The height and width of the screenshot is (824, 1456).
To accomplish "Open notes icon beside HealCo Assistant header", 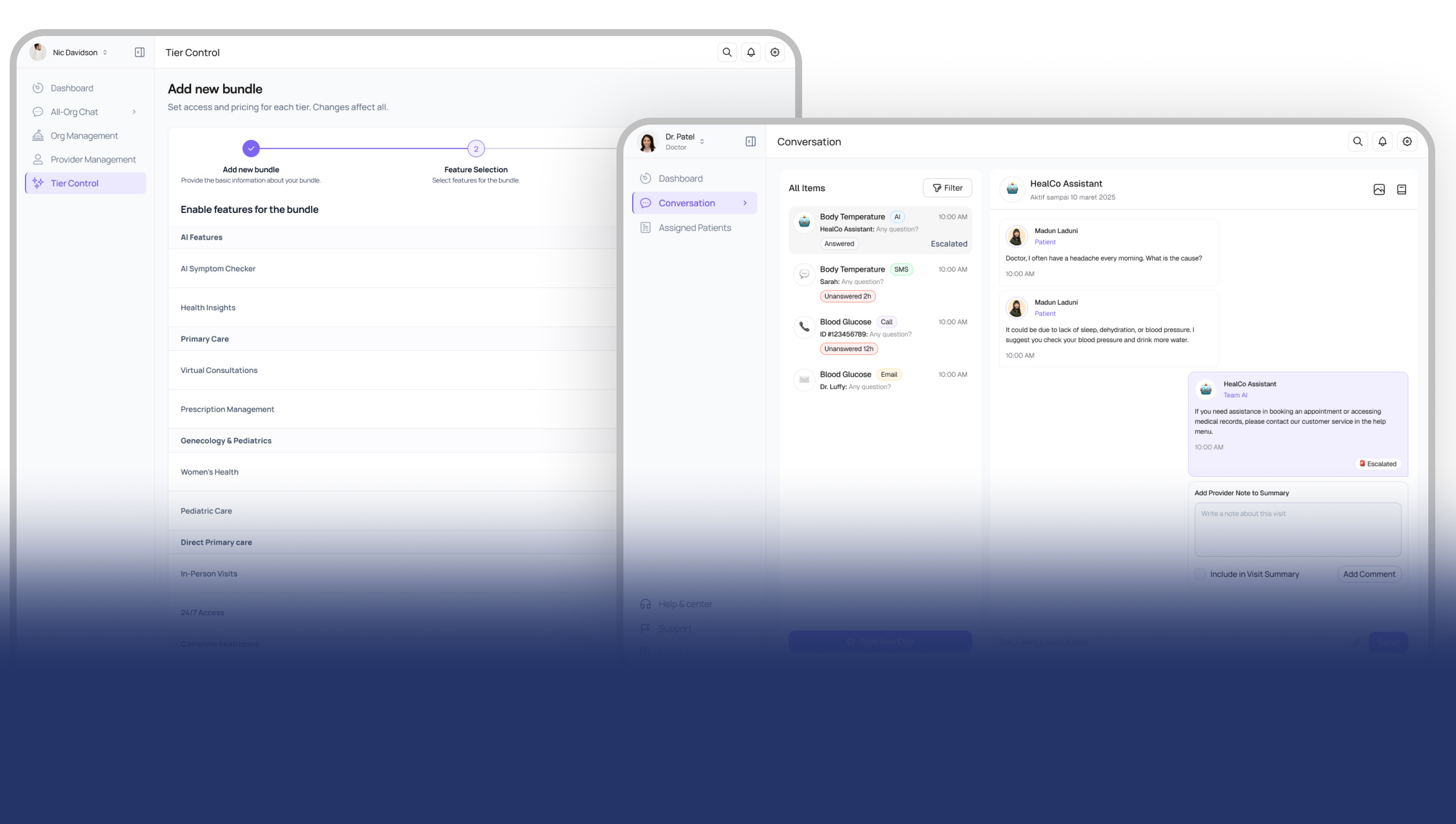I will pos(1402,190).
